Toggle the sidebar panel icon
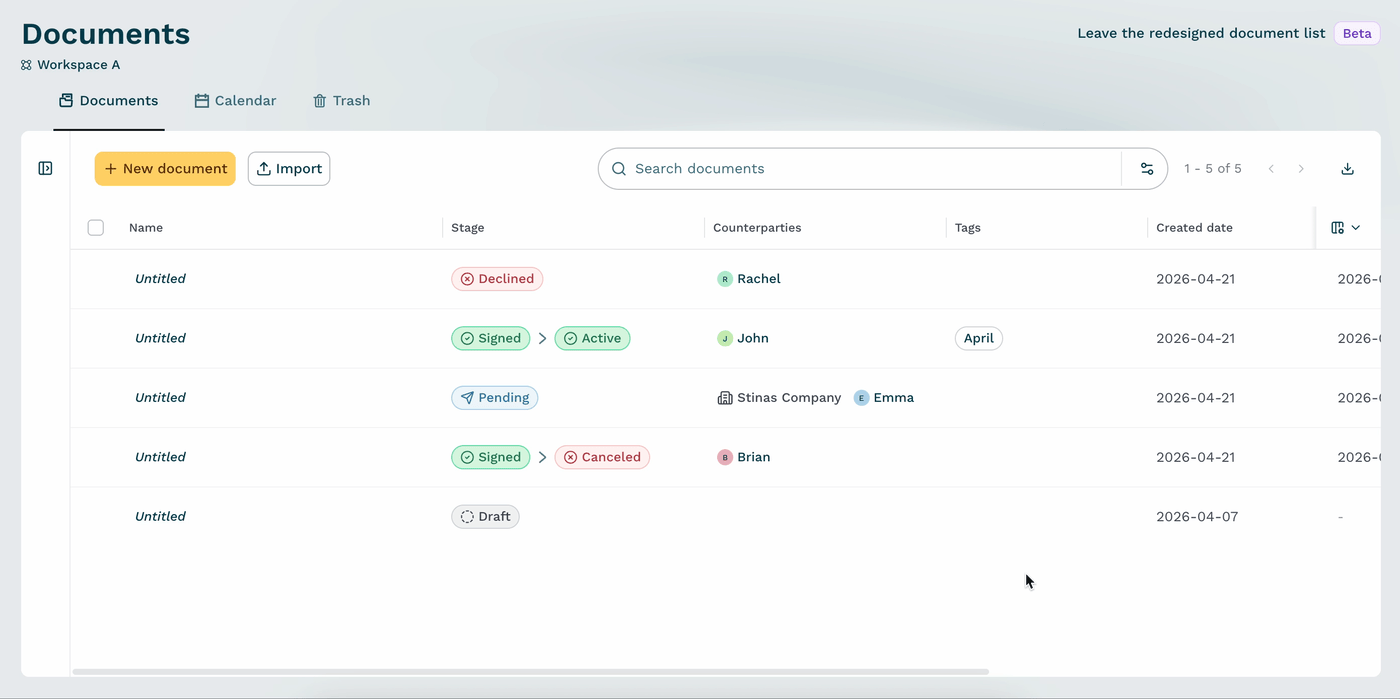 click(x=45, y=168)
